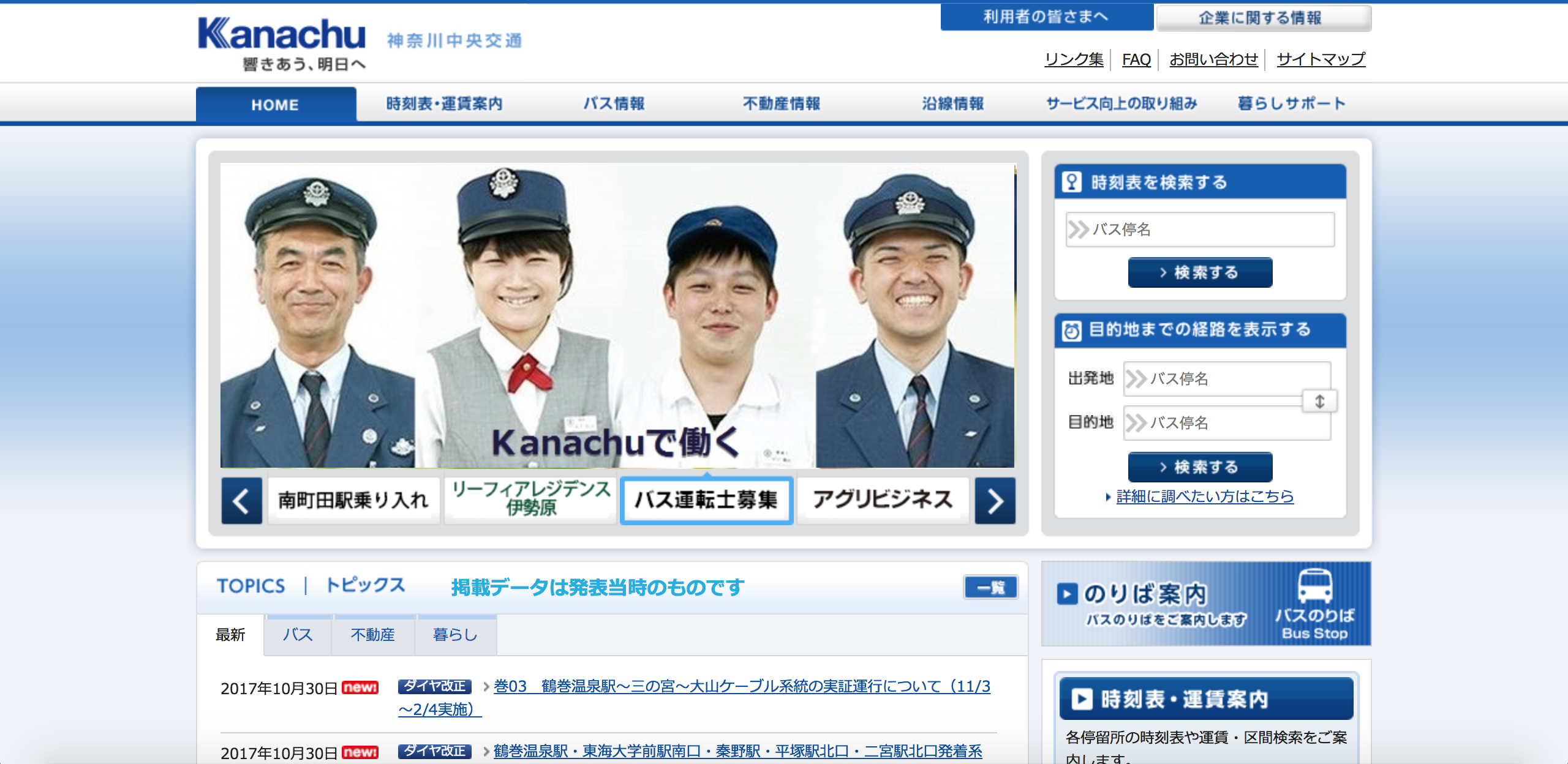Viewport: 1568px width, 764px height.
Task: Open 沿線情報 navigation menu
Action: tap(953, 104)
